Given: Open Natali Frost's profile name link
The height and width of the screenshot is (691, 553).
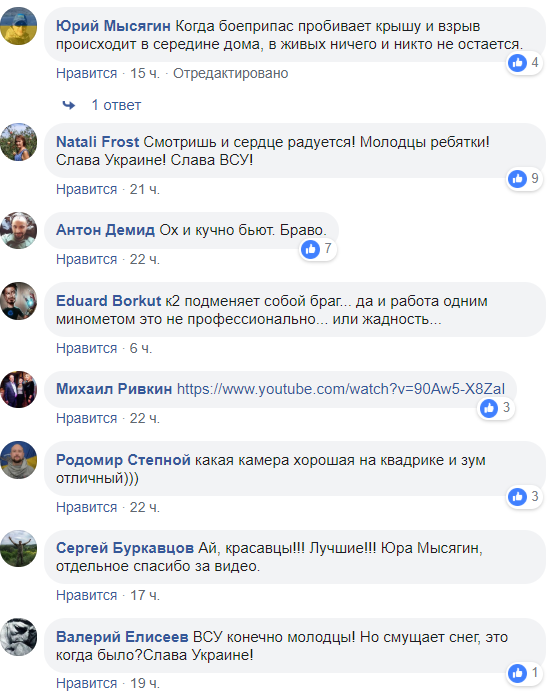Looking at the screenshot, I should tap(97, 142).
